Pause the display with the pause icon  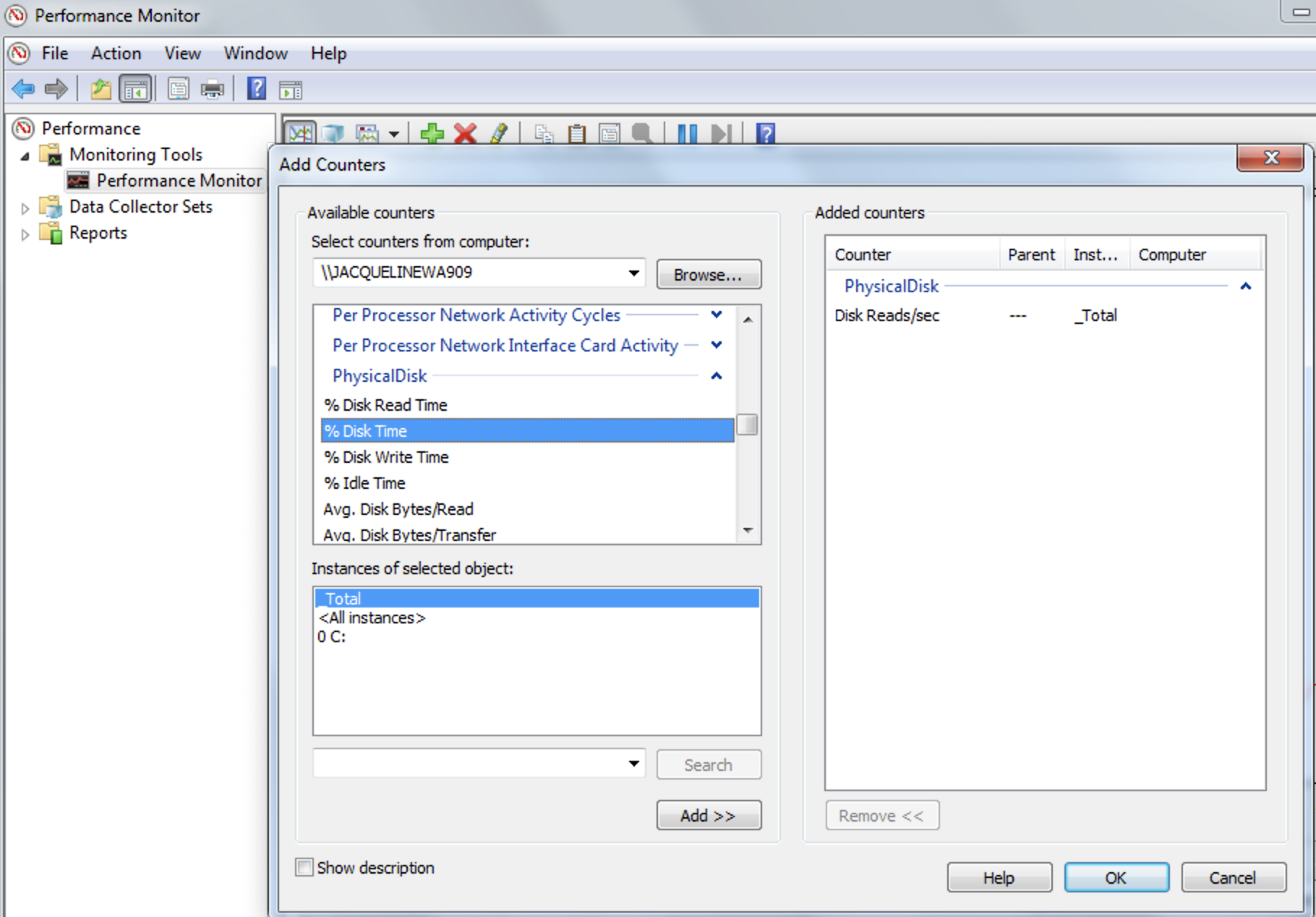(x=686, y=133)
